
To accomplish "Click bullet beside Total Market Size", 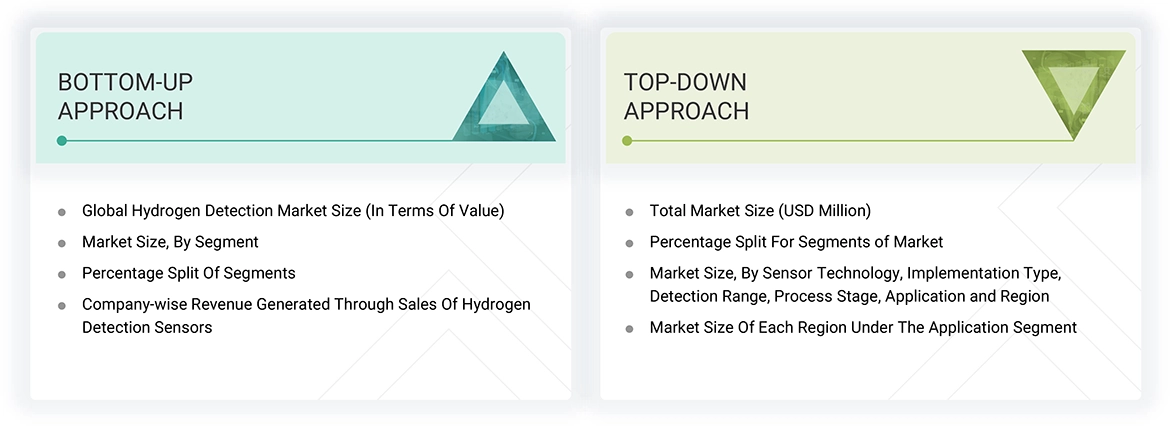I will pos(629,212).
